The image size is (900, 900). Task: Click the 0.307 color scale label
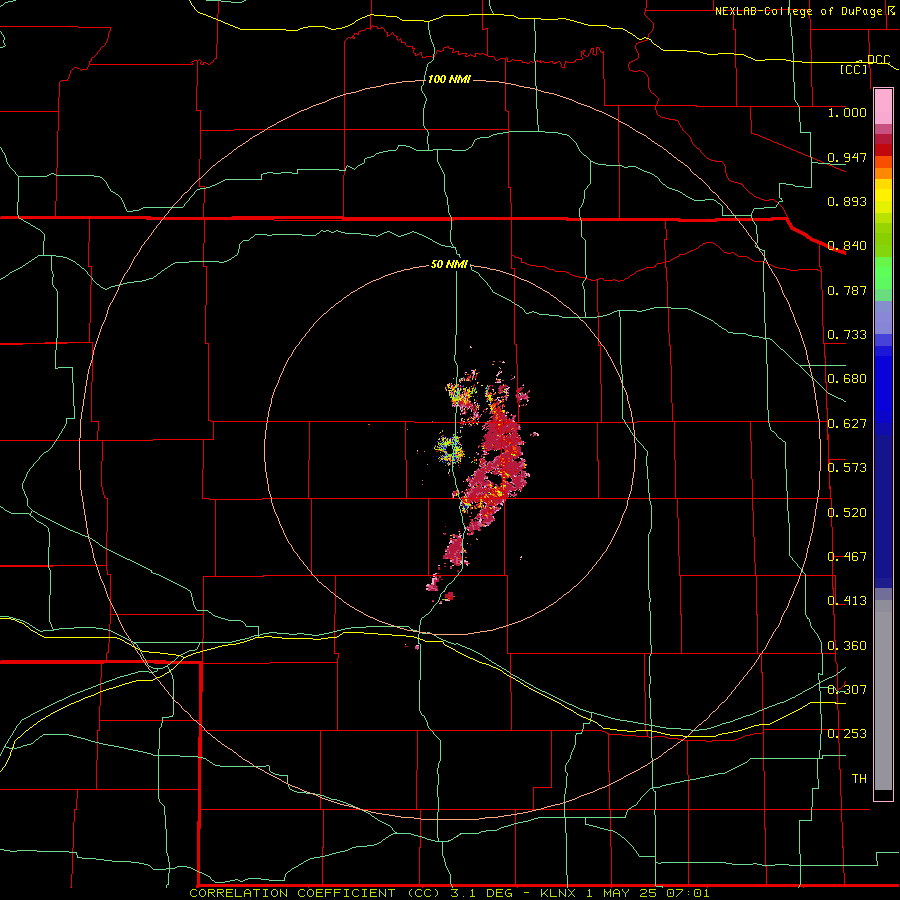(x=847, y=689)
